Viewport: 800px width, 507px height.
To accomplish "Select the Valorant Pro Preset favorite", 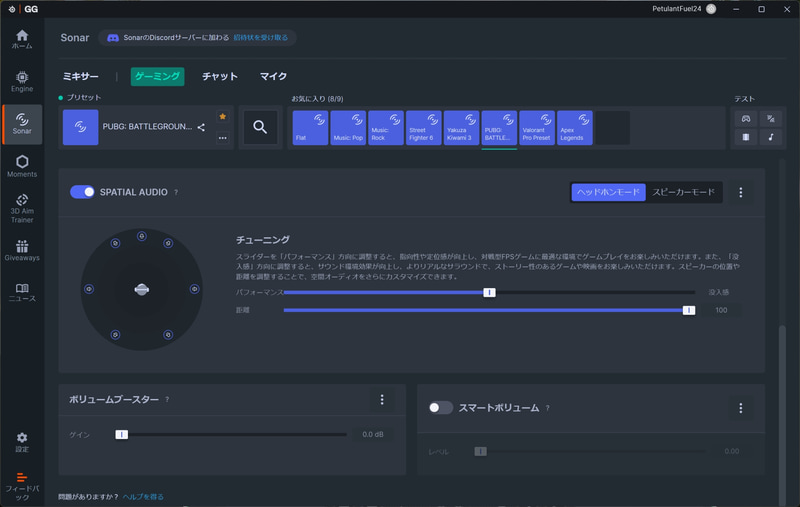I will [537, 128].
